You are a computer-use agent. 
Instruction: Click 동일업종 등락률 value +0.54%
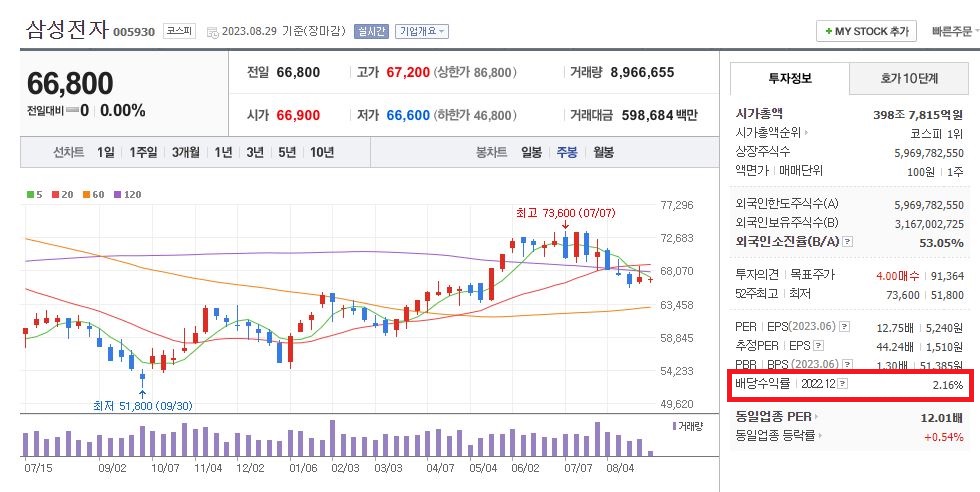click(x=944, y=436)
